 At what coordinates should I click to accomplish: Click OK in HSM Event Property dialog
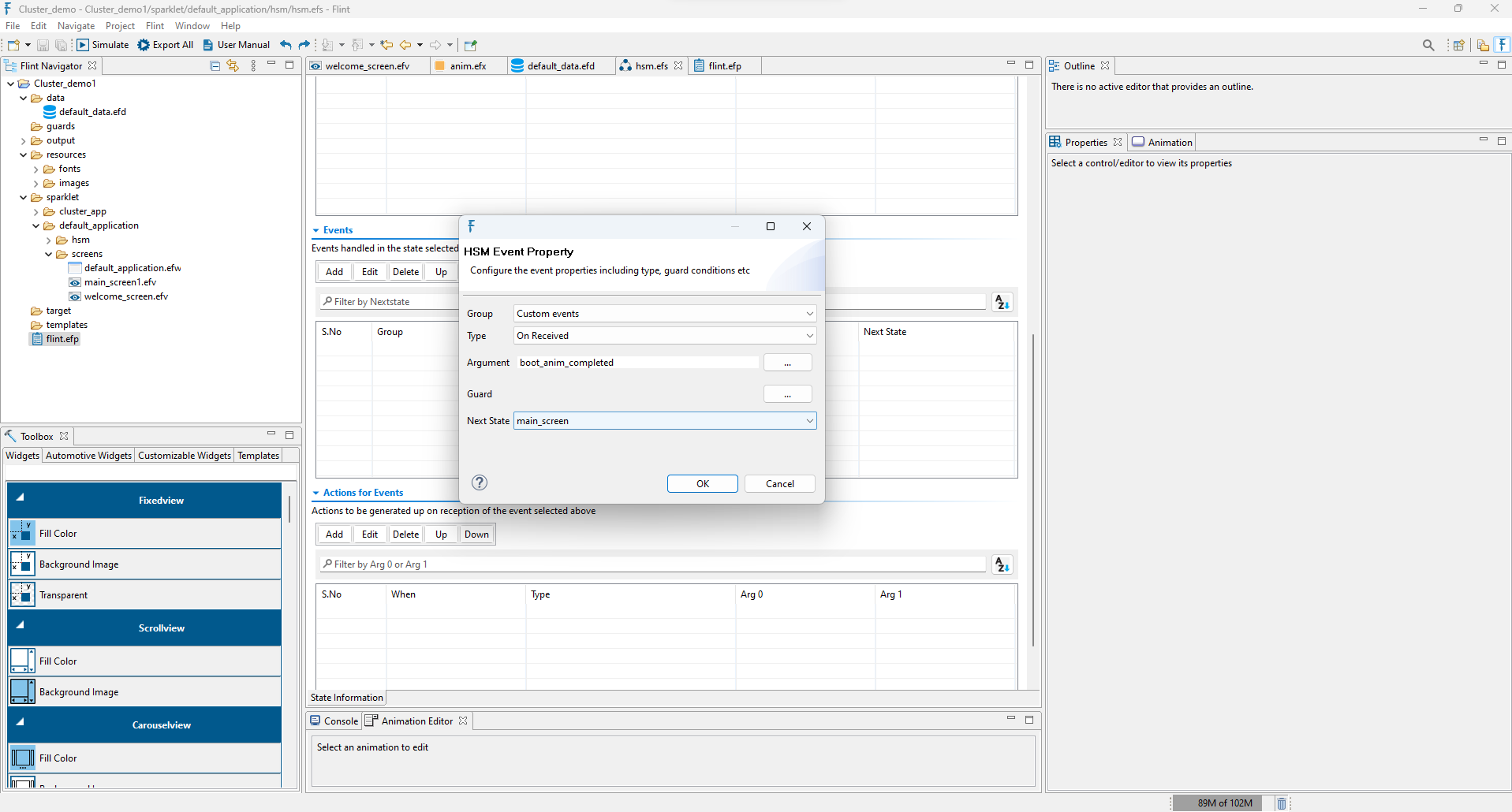coord(703,484)
